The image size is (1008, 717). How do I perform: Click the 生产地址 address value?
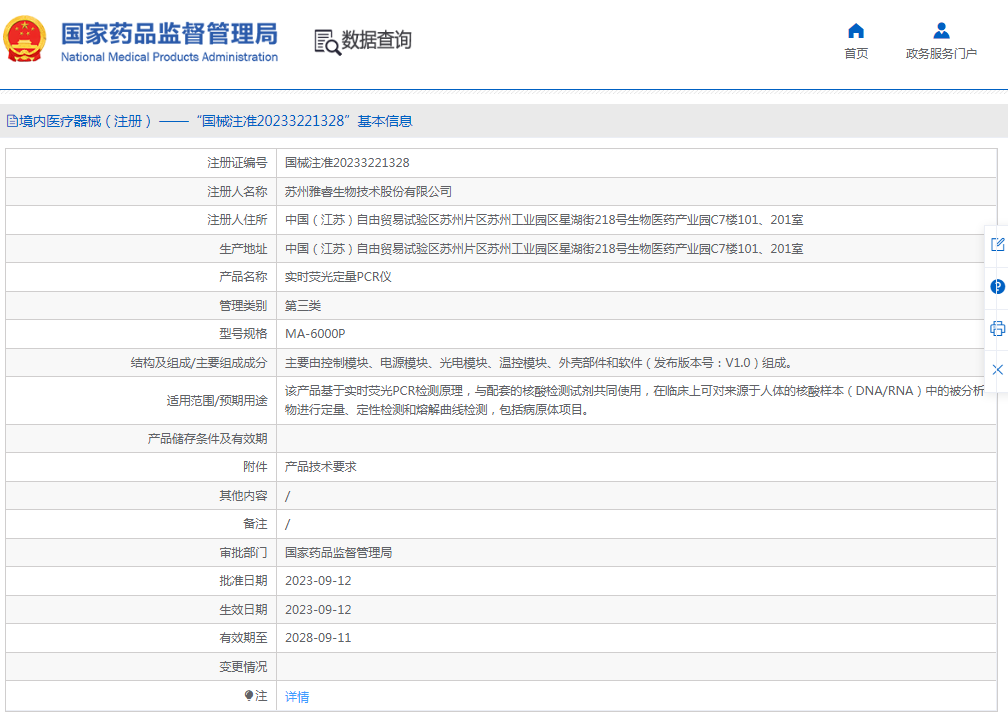(x=544, y=249)
